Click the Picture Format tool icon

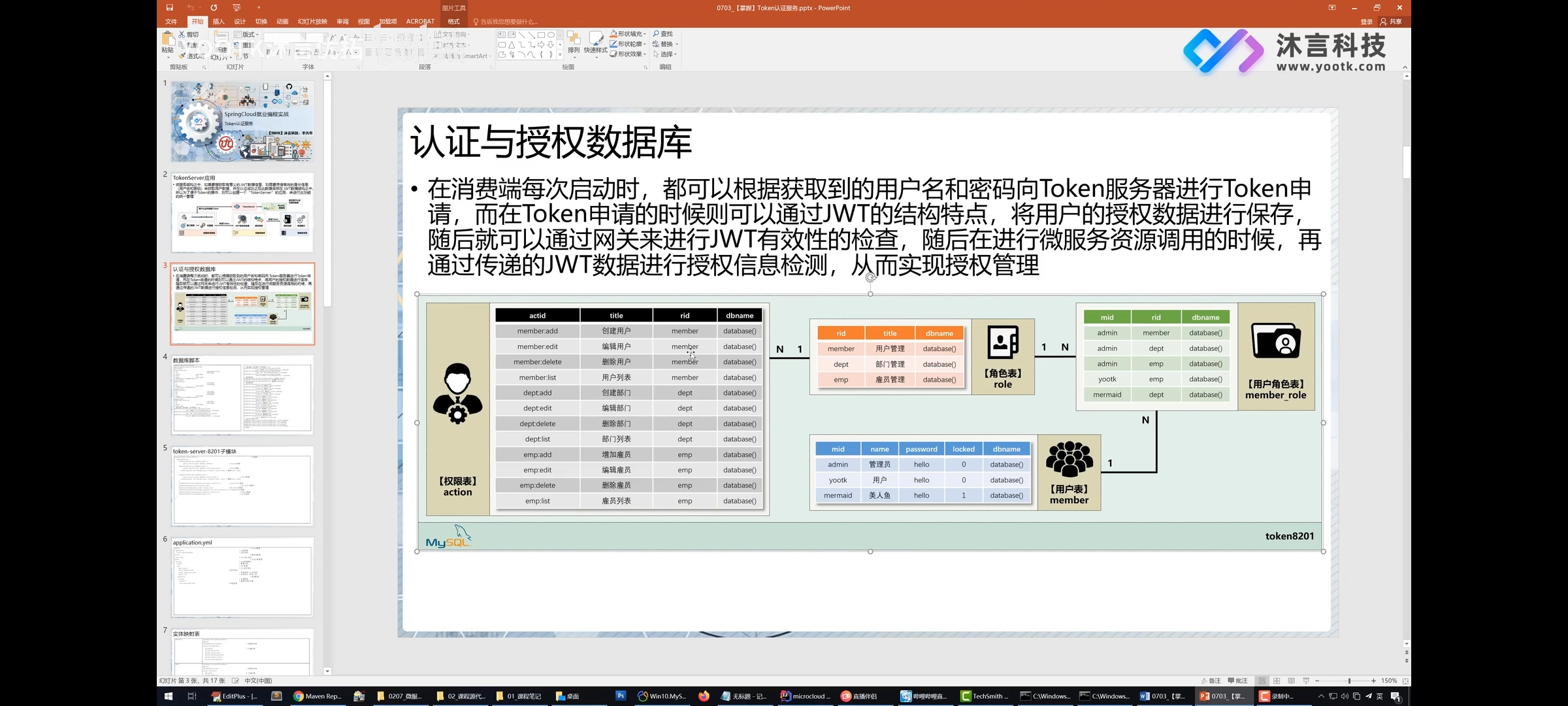point(452,21)
